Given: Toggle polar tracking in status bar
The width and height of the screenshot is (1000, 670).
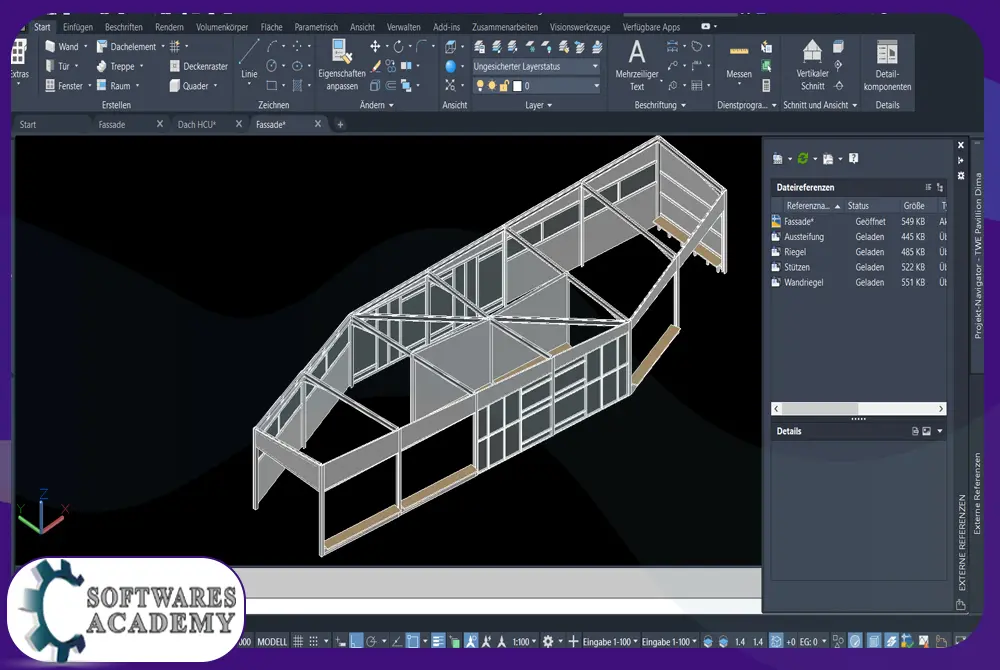Looking at the screenshot, I should click(371, 641).
